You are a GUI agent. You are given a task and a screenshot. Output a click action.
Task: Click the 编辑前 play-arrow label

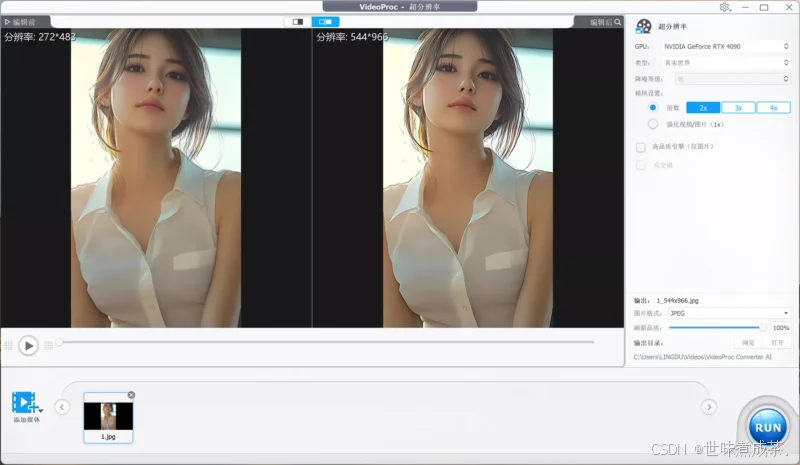[20, 22]
